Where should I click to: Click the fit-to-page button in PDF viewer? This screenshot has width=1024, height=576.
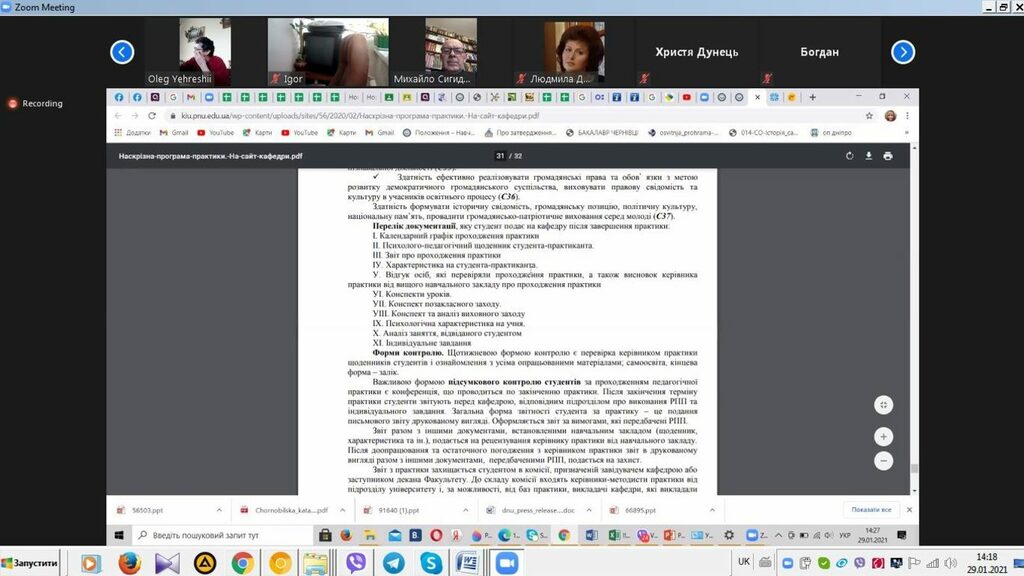pos(883,405)
